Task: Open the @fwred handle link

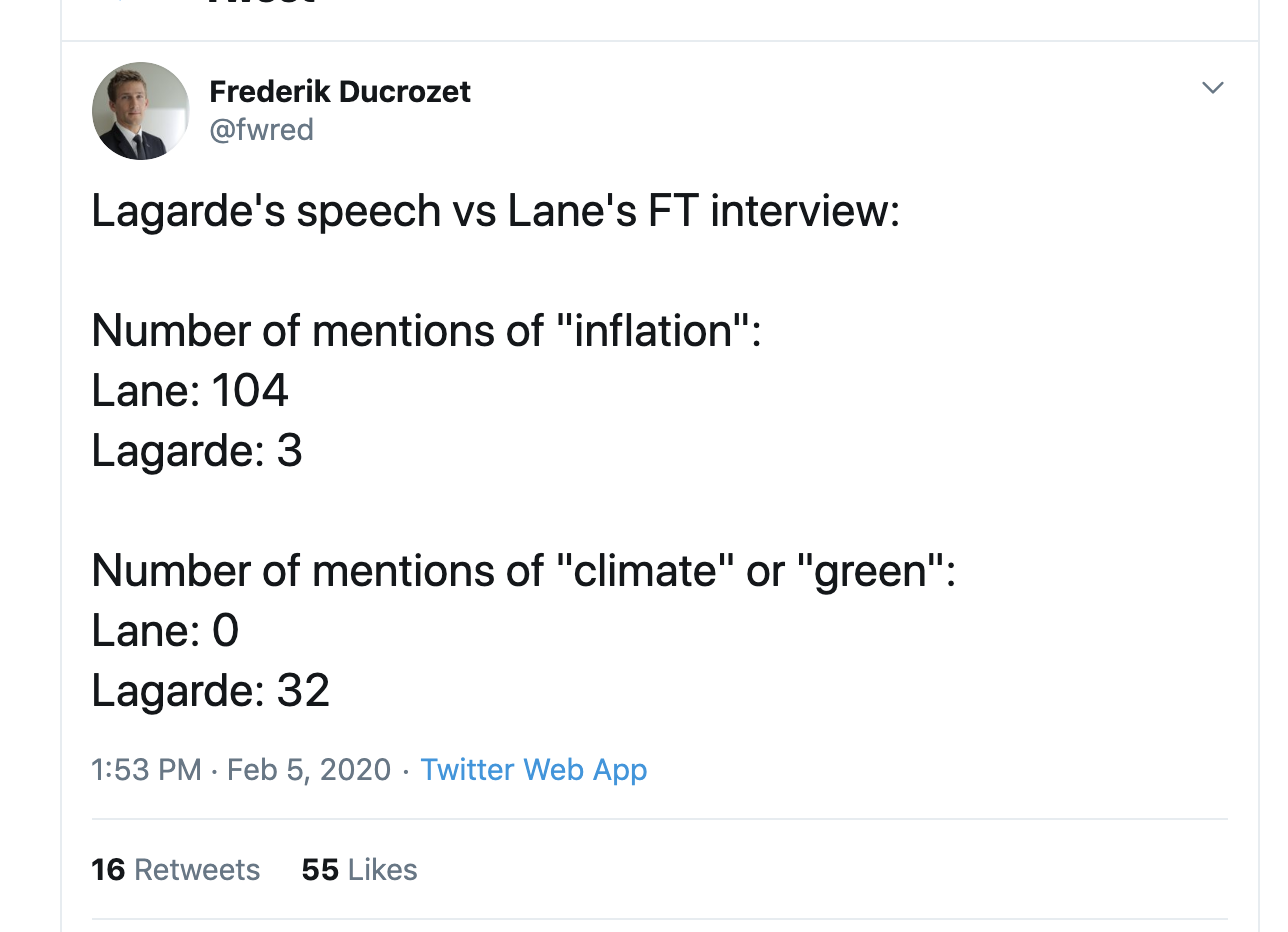Action: coord(261,129)
